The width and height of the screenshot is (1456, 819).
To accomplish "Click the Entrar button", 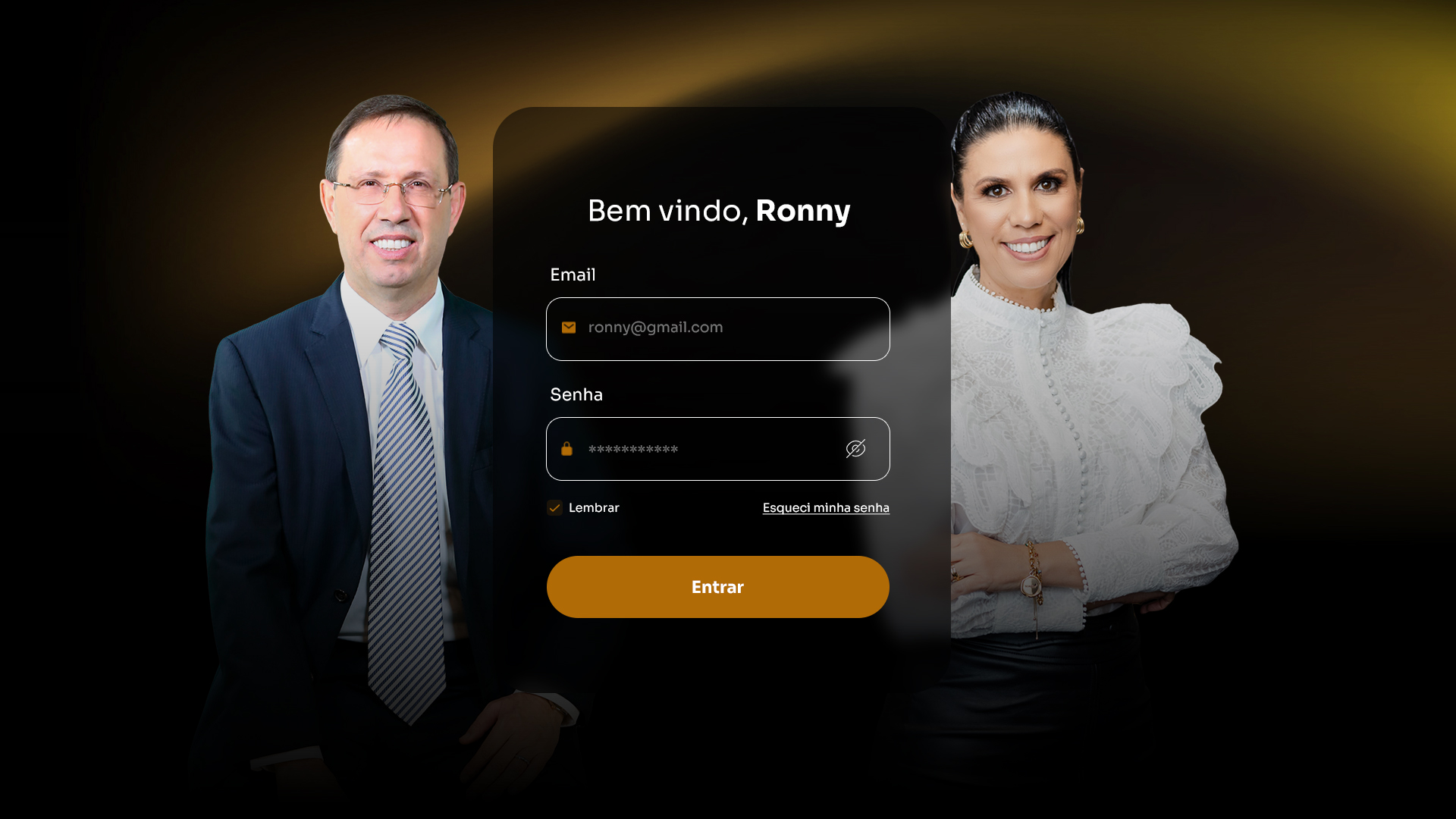I will pyautogui.click(x=717, y=587).
